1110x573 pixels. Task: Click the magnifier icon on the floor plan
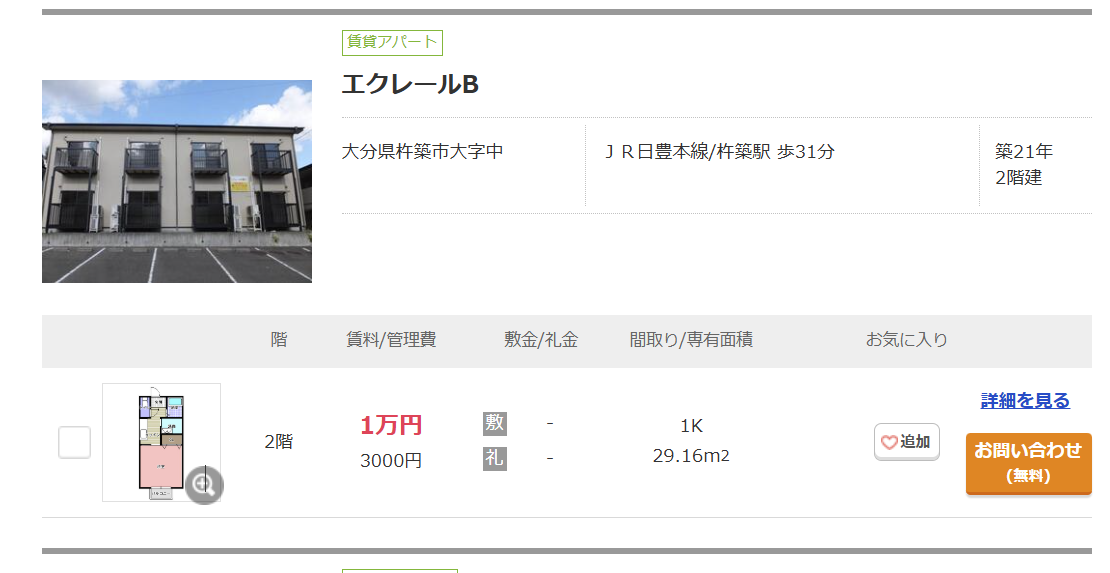(204, 485)
